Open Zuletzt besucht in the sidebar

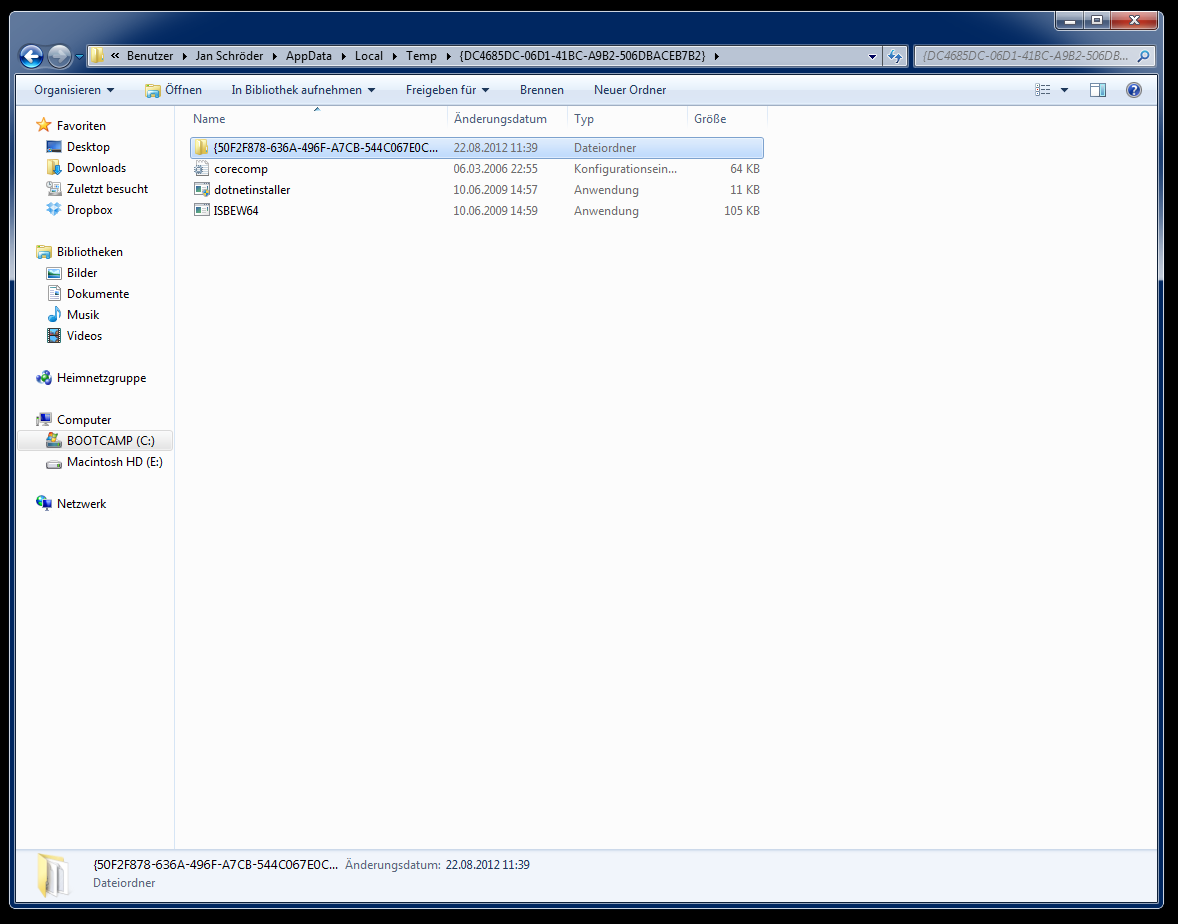(107, 189)
